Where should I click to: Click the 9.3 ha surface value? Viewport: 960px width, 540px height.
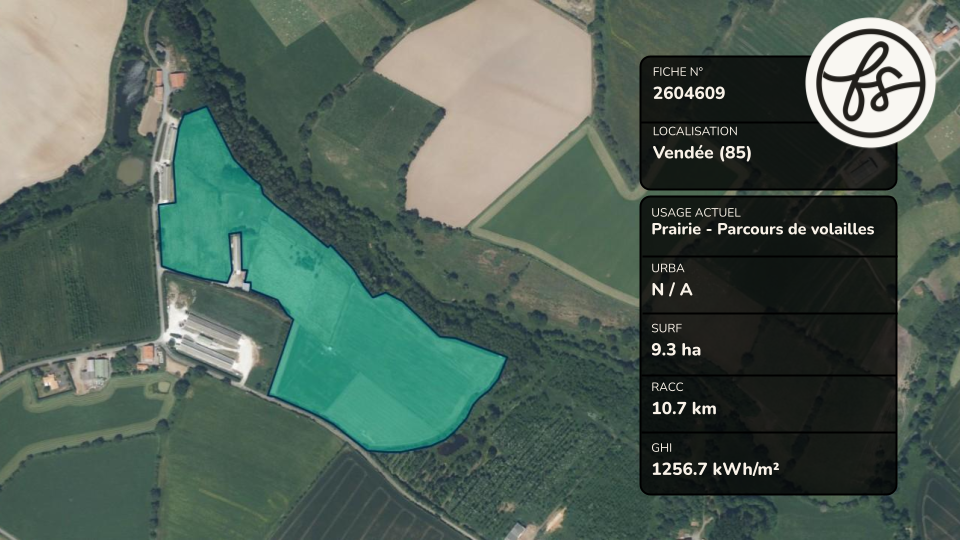(676, 350)
